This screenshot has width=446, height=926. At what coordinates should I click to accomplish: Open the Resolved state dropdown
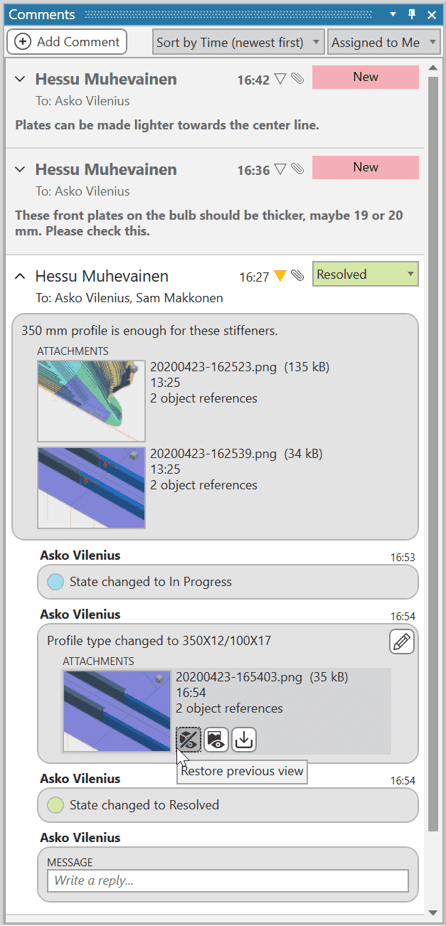pos(365,274)
